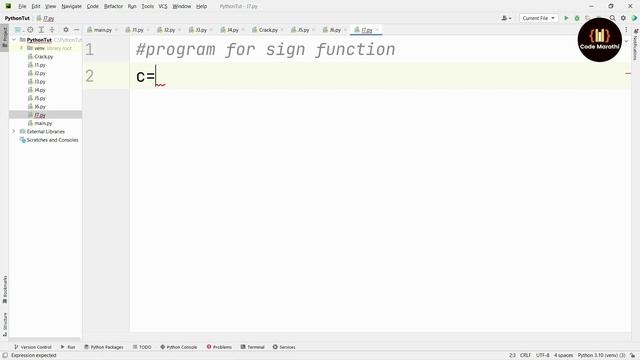Toggle the Project side tool window stripe

tap(4, 37)
